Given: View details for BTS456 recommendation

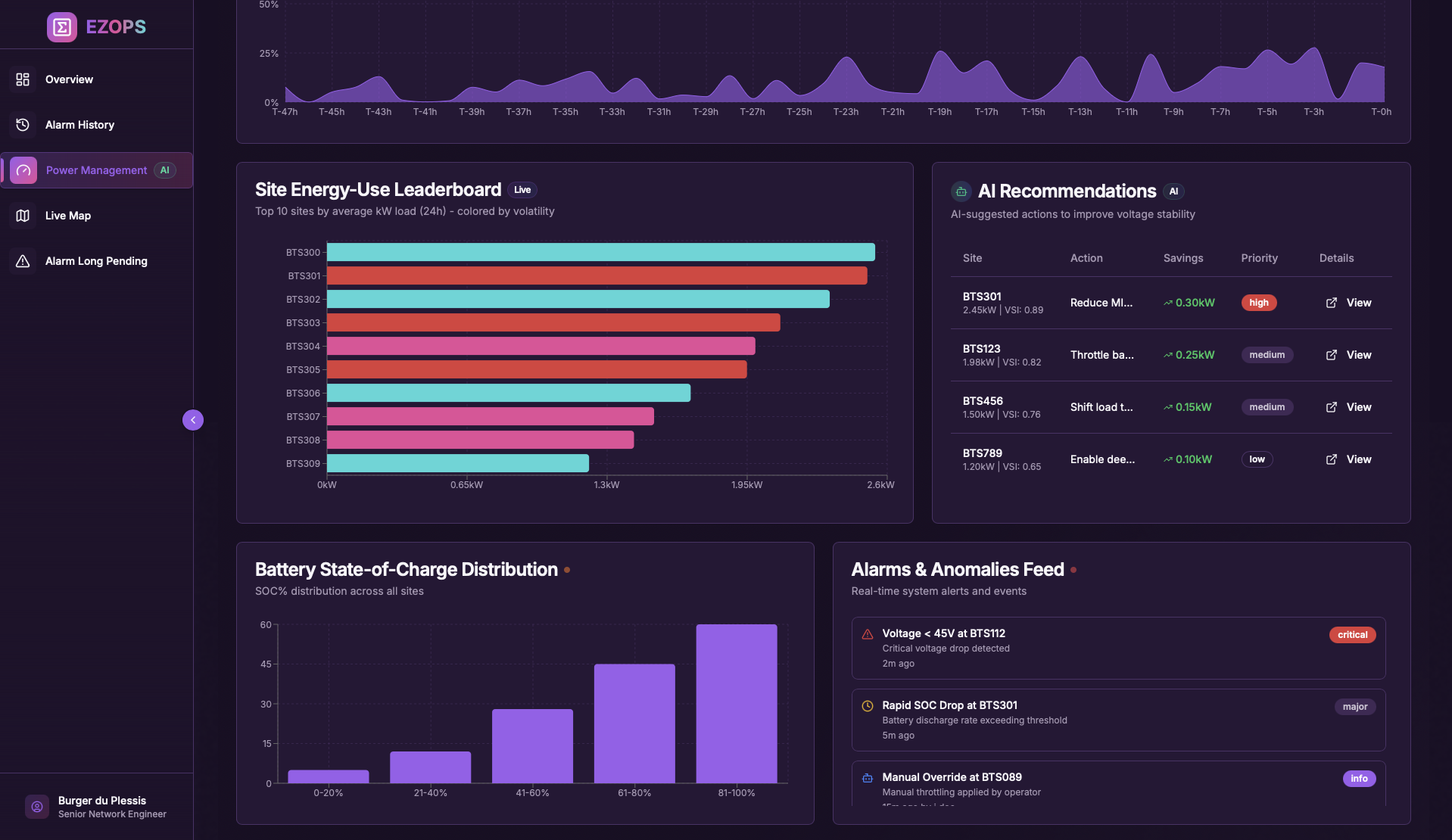Looking at the screenshot, I should (1358, 407).
